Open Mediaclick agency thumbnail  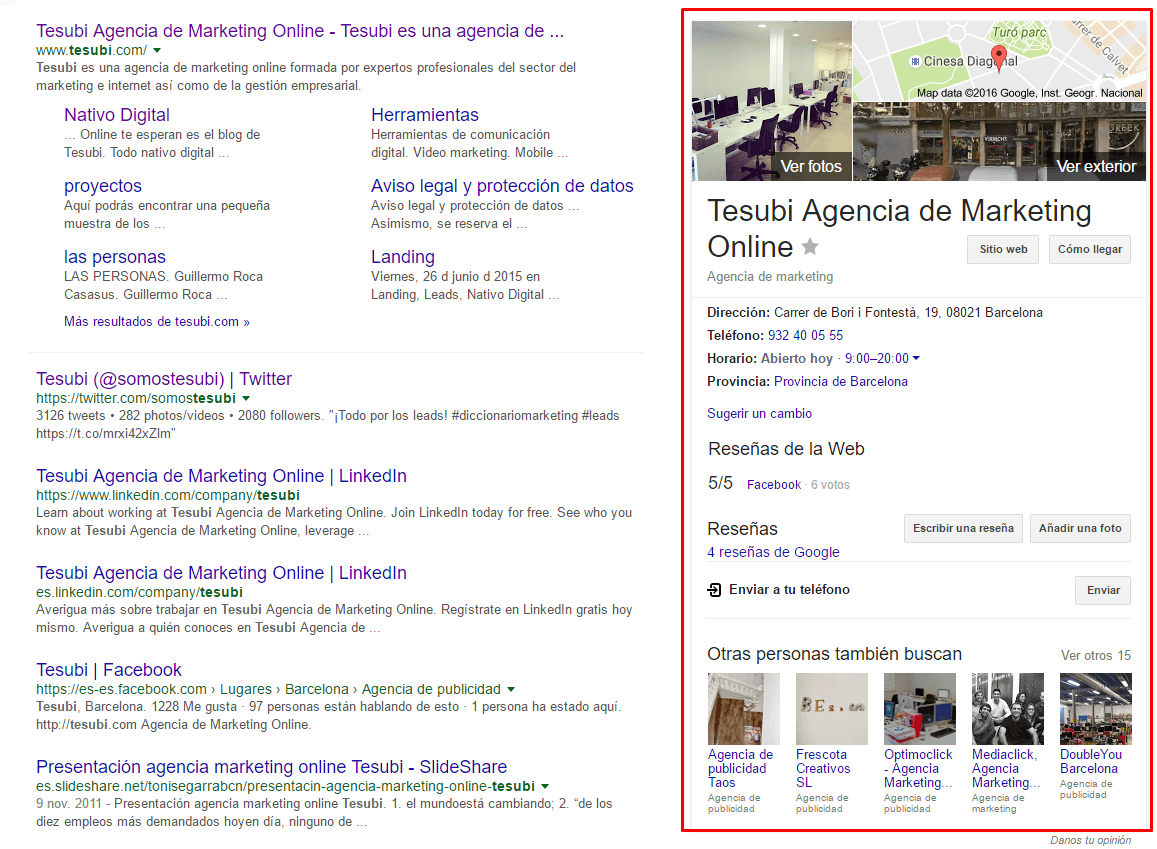(1008, 709)
